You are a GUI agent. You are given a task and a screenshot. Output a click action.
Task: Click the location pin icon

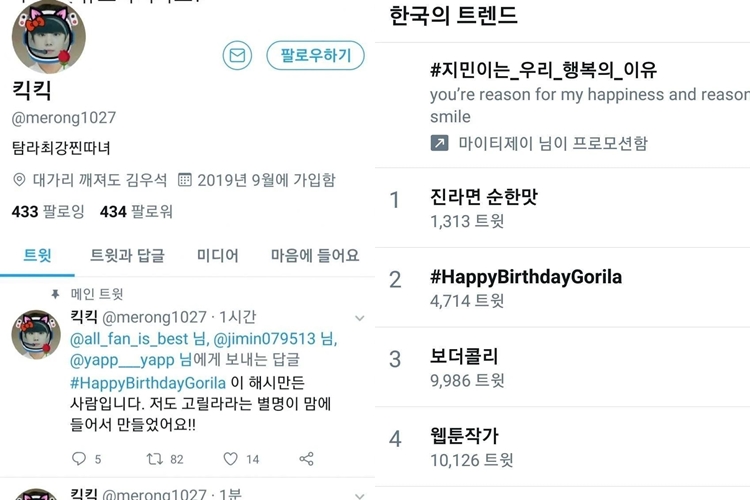click(x=20, y=180)
